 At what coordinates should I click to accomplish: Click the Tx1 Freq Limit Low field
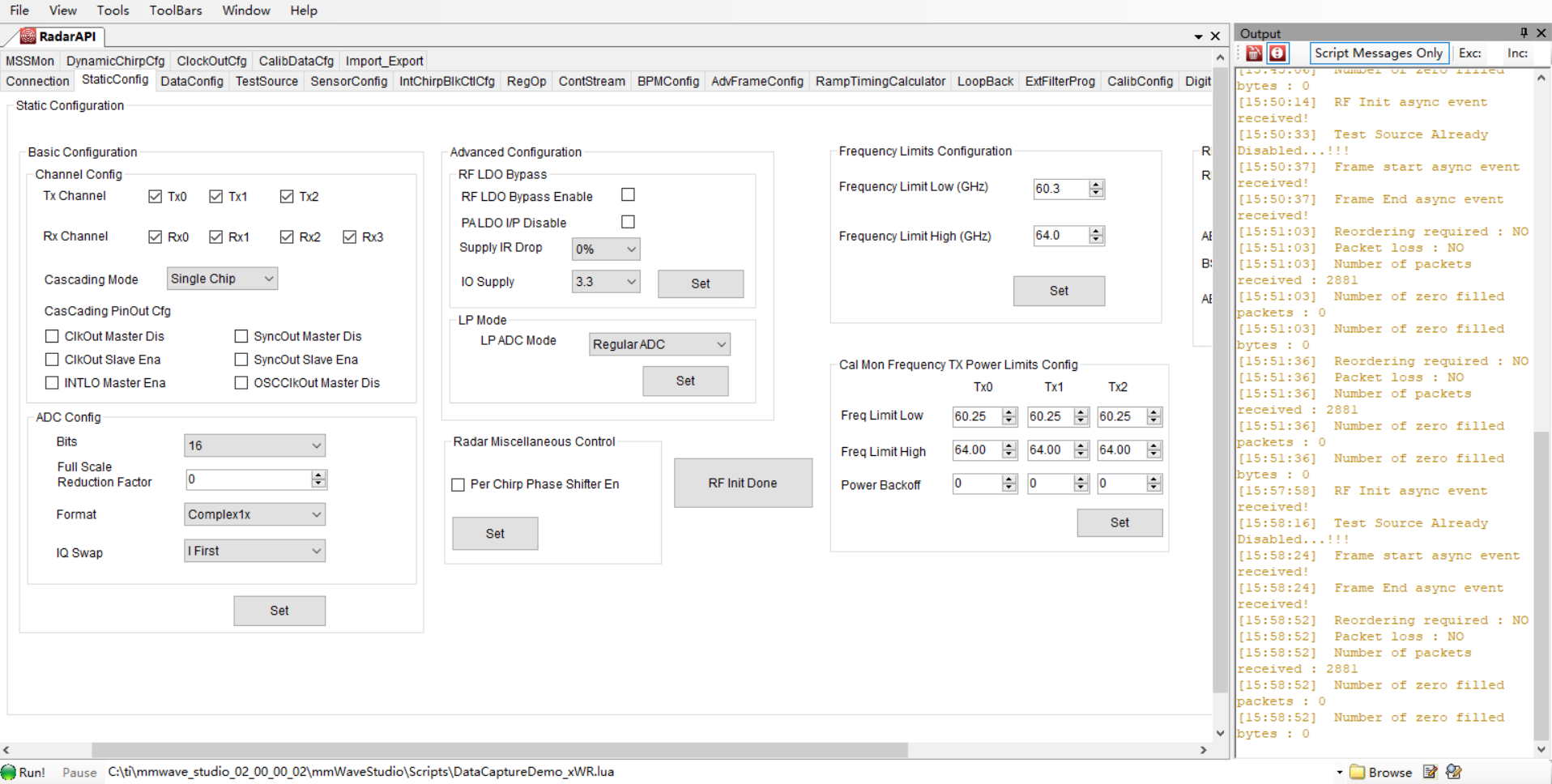click(1051, 416)
